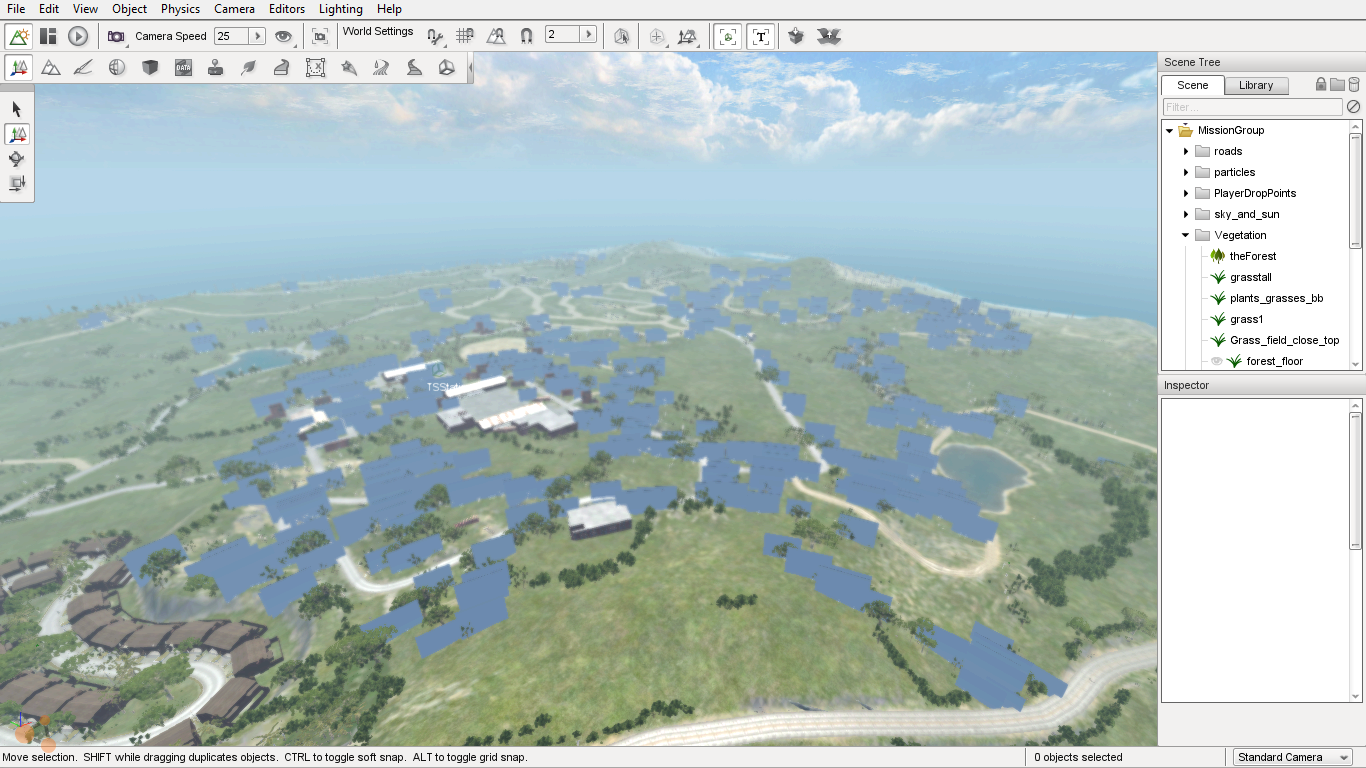The image size is (1366, 768).
Task: Open the object center dropdown icon
Action: (657, 36)
